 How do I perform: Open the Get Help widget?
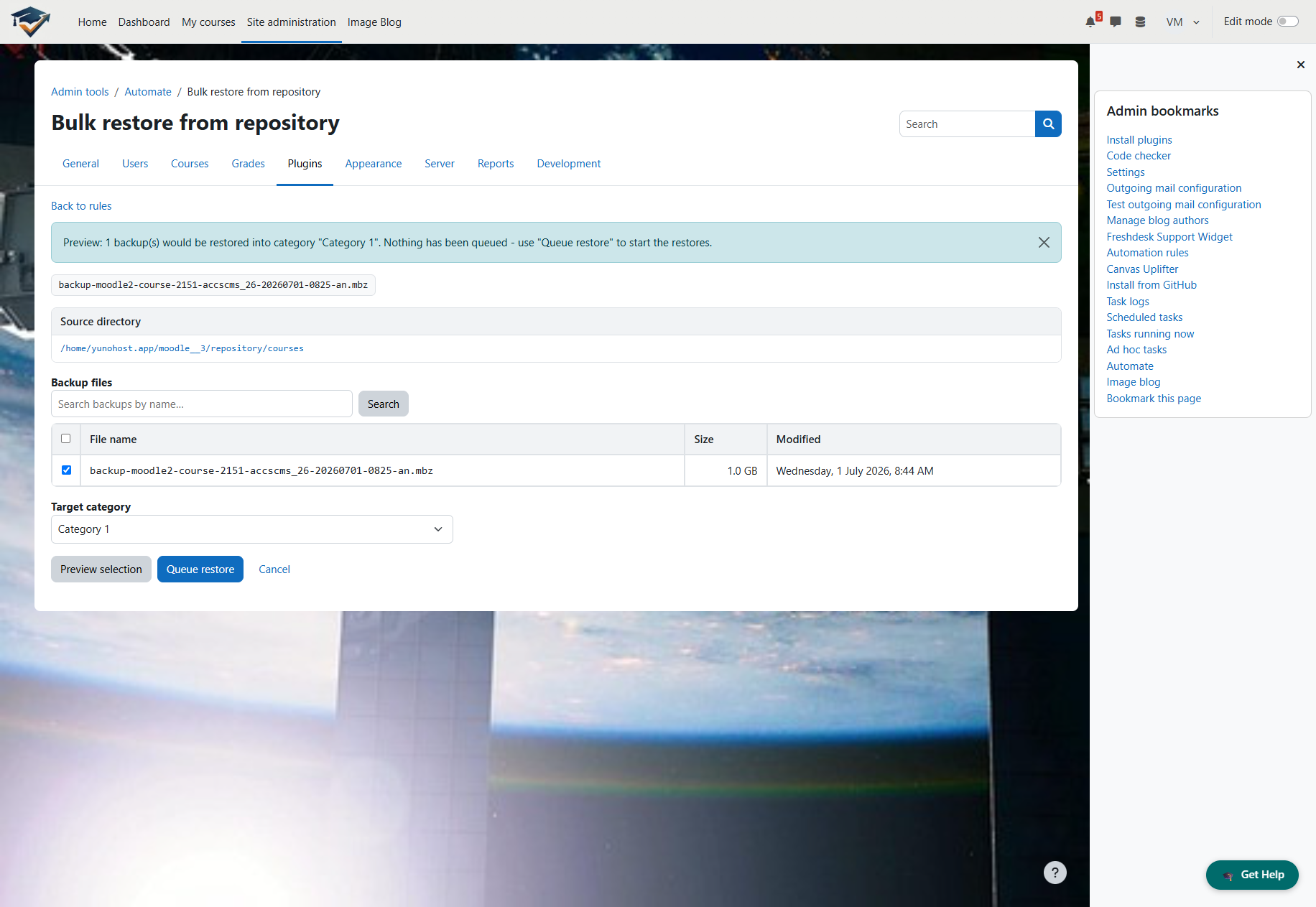pos(1252,875)
